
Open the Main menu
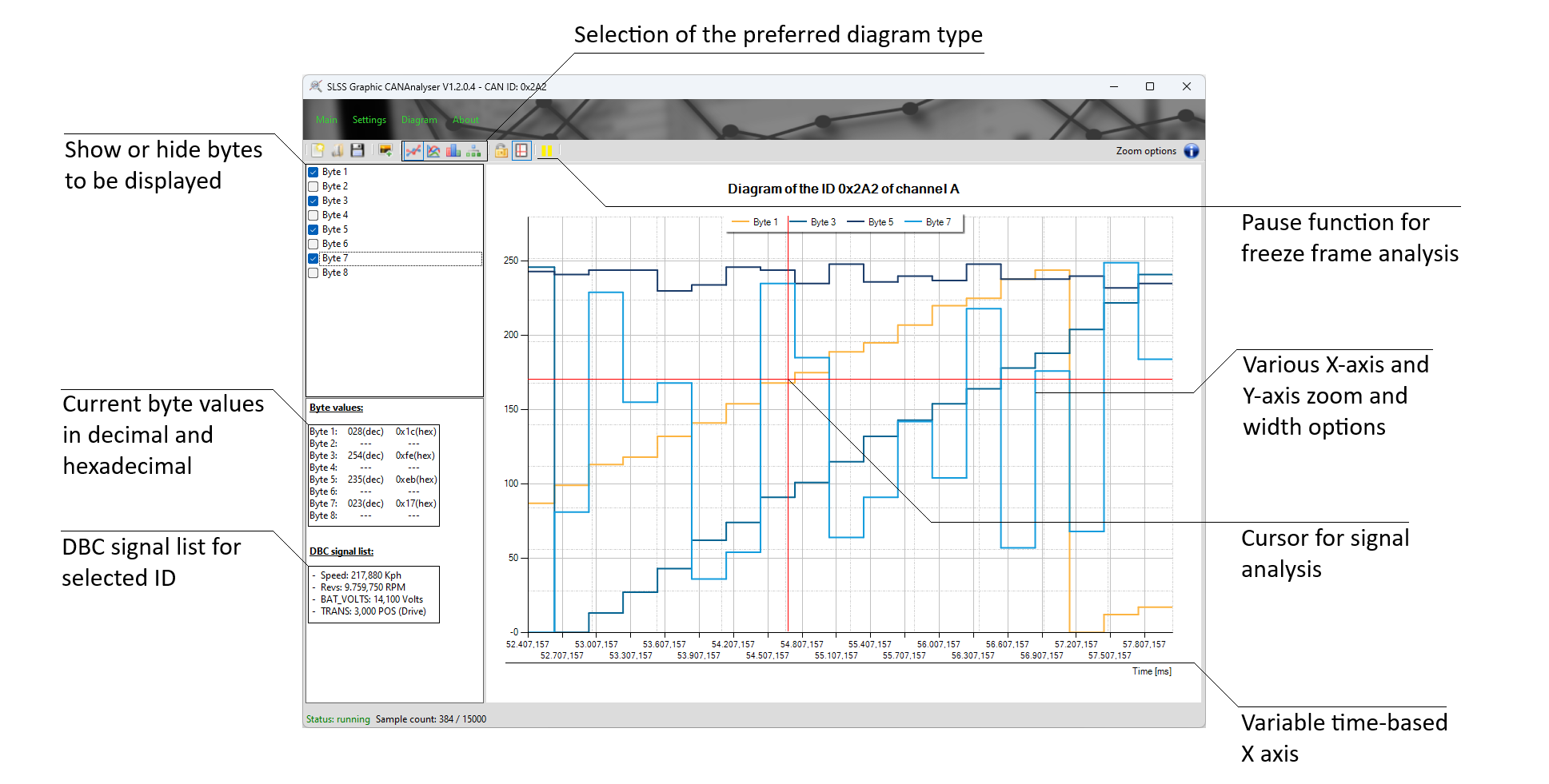point(326,120)
